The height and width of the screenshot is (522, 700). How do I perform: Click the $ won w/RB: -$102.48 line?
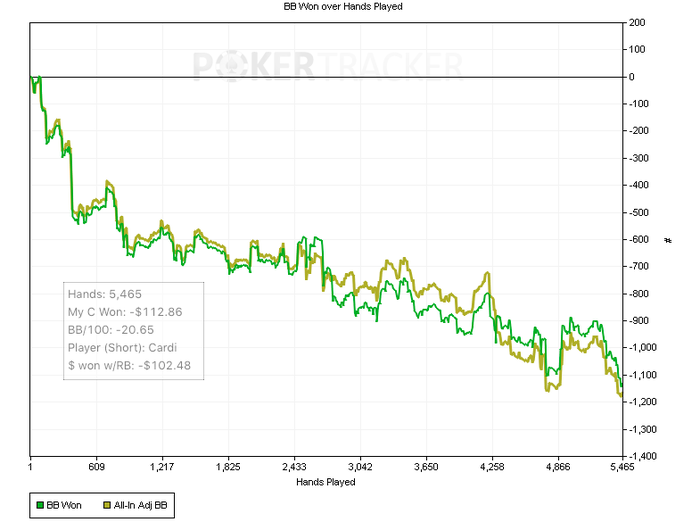tap(129, 366)
